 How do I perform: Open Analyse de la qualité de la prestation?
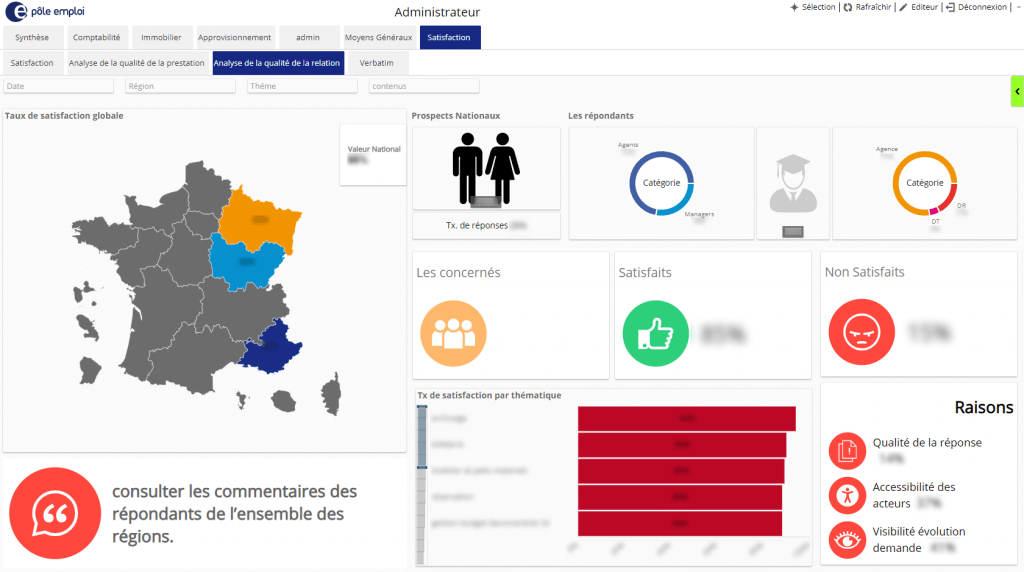click(136, 63)
